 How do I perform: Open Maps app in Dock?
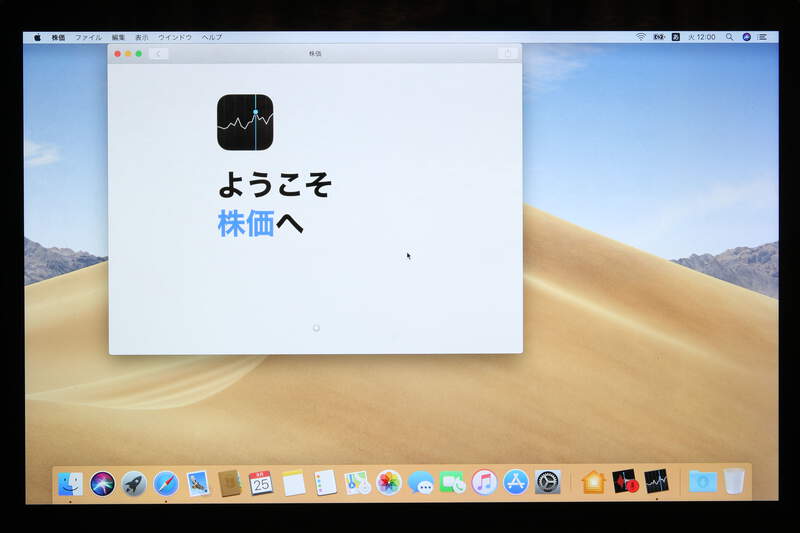tap(357, 483)
